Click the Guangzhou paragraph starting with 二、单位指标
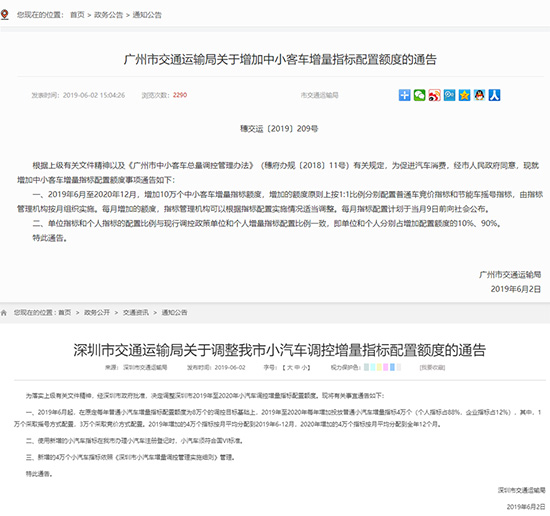The width and height of the screenshot is (550, 516). 267,223
